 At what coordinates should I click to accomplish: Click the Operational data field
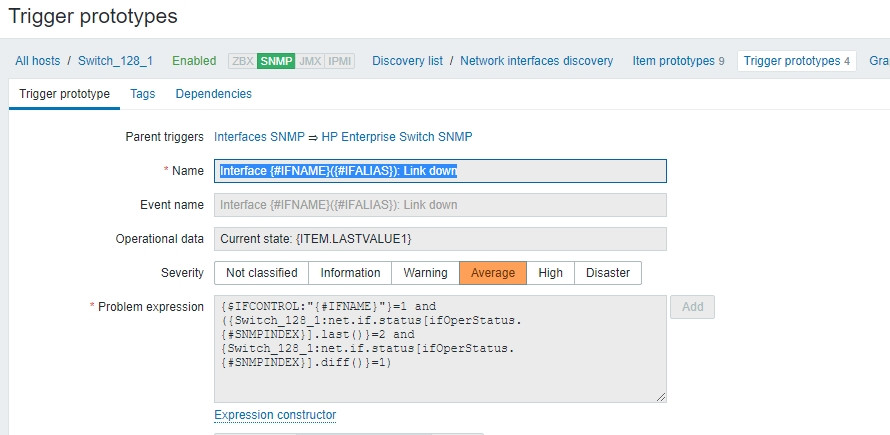pos(440,239)
